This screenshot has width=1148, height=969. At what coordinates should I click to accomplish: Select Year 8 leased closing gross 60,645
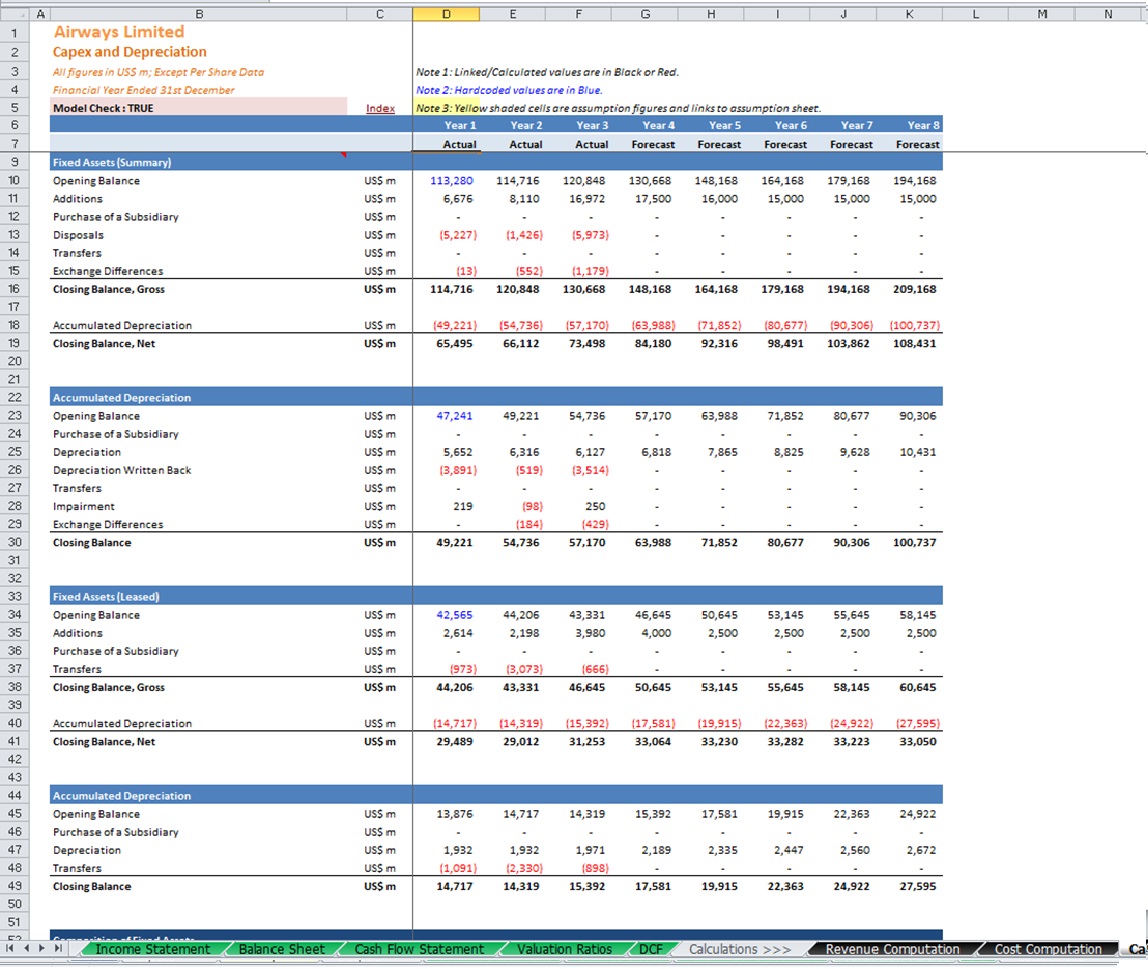pyautogui.click(x=917, y=687)
